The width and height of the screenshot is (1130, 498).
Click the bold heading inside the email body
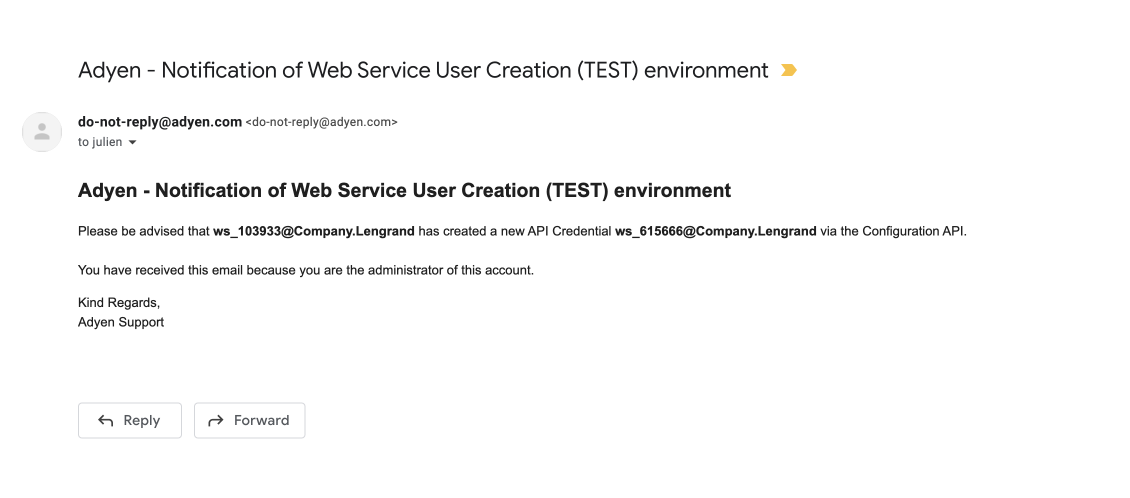pos(404,190)
